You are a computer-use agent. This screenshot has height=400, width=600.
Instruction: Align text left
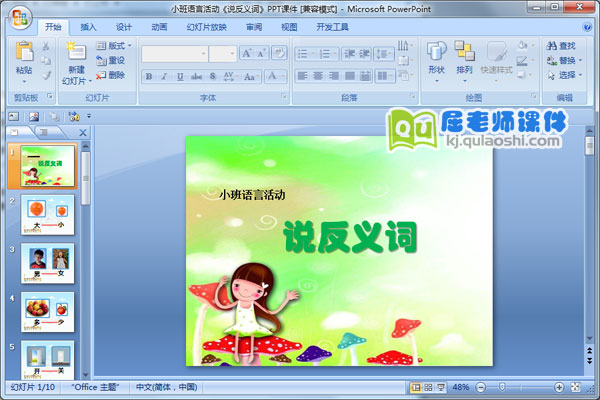[x=302, y=76]
